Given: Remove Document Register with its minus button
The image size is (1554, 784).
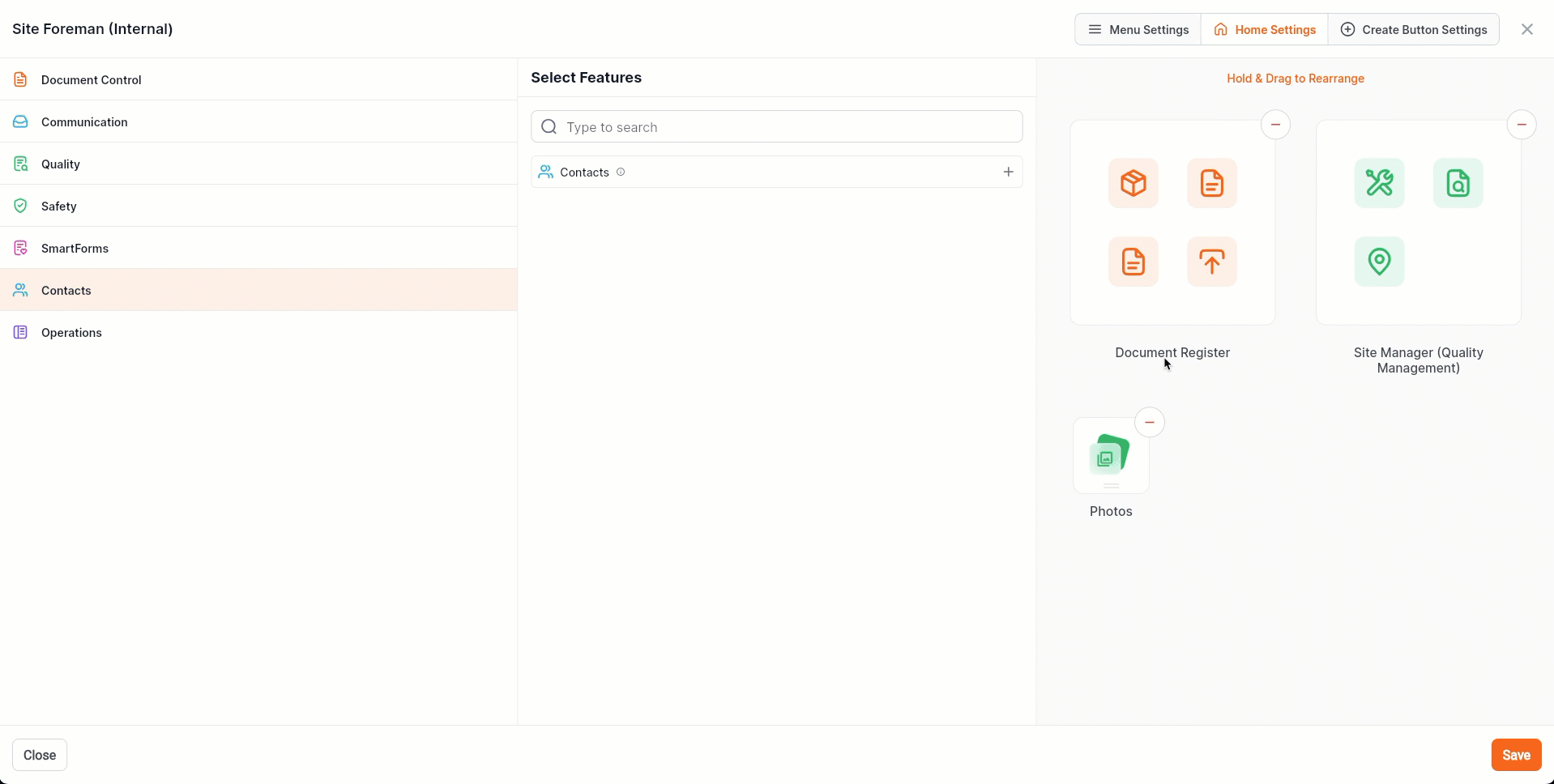Looking at the screenshot, I should [1275, 125].
